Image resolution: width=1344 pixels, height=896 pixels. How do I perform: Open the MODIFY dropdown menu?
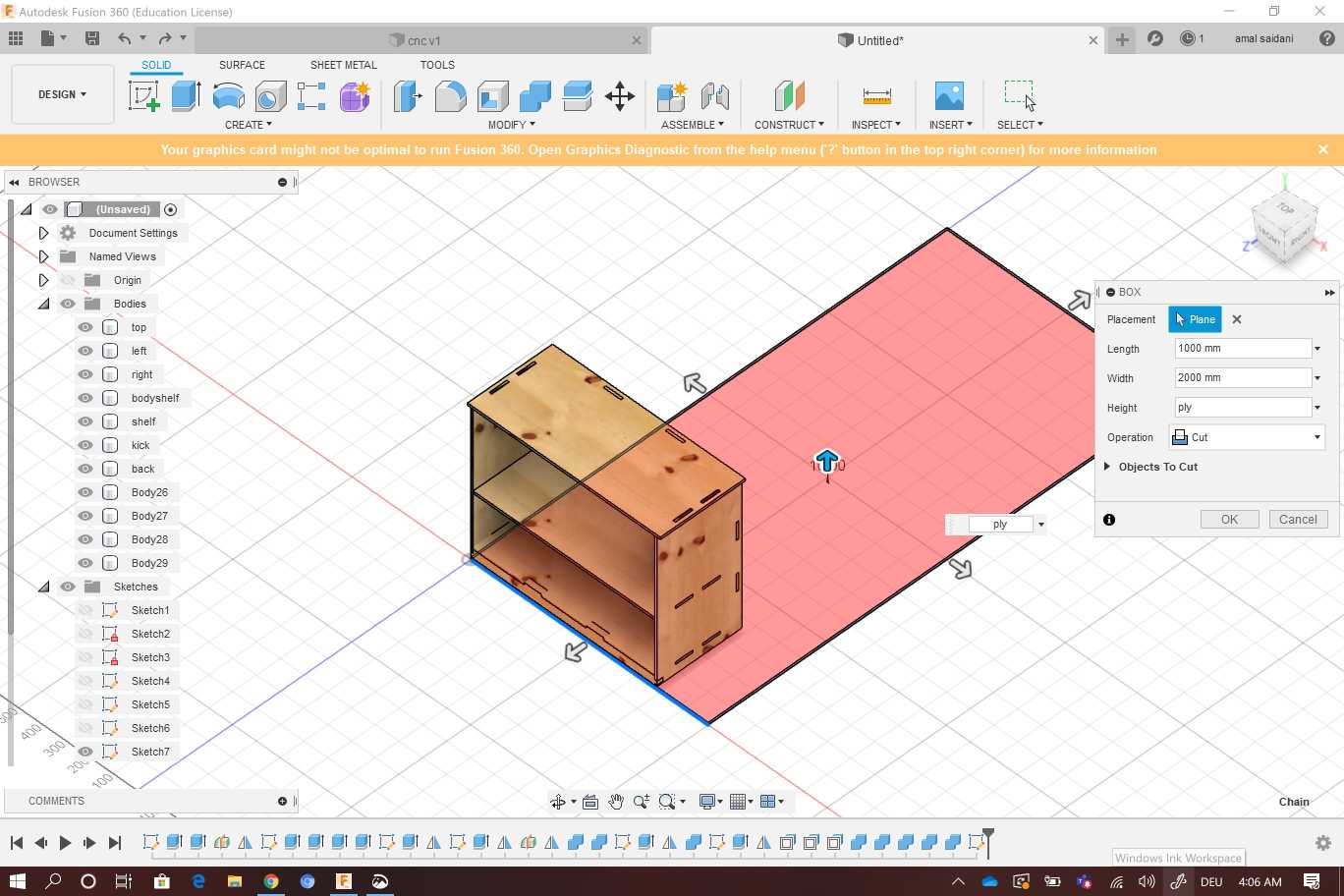click(x=512, y=125)
